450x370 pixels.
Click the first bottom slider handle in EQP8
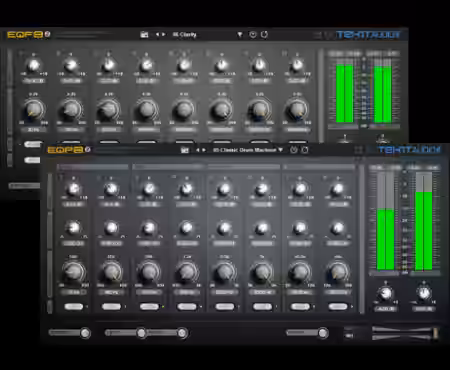coord(85,333)
